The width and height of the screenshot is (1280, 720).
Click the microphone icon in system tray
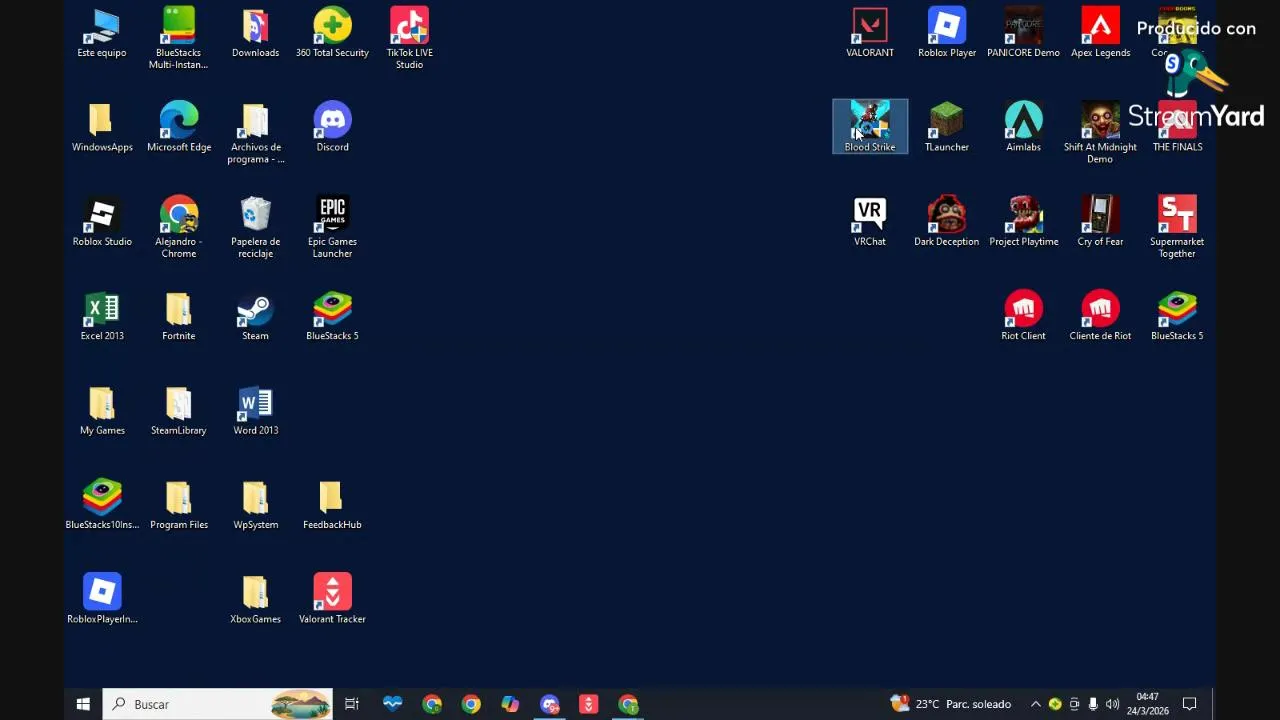click(1093, 704)
